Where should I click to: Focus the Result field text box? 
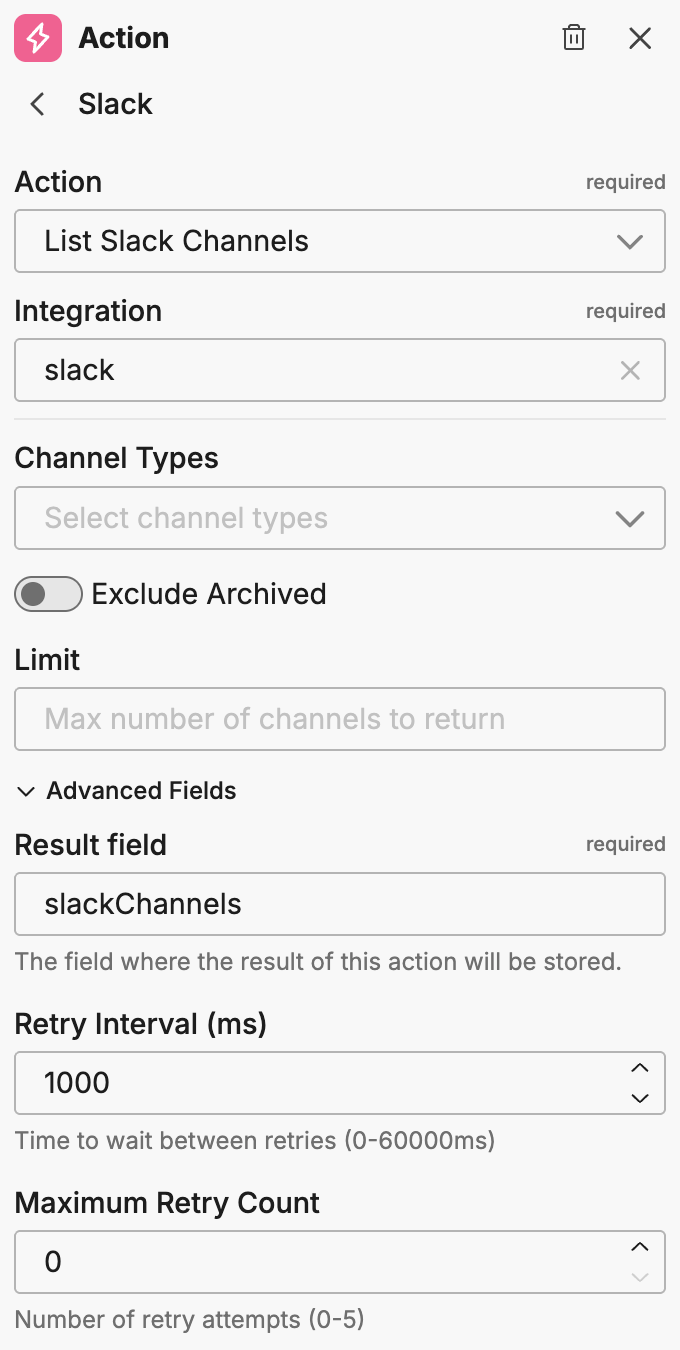tap(340, 904)
